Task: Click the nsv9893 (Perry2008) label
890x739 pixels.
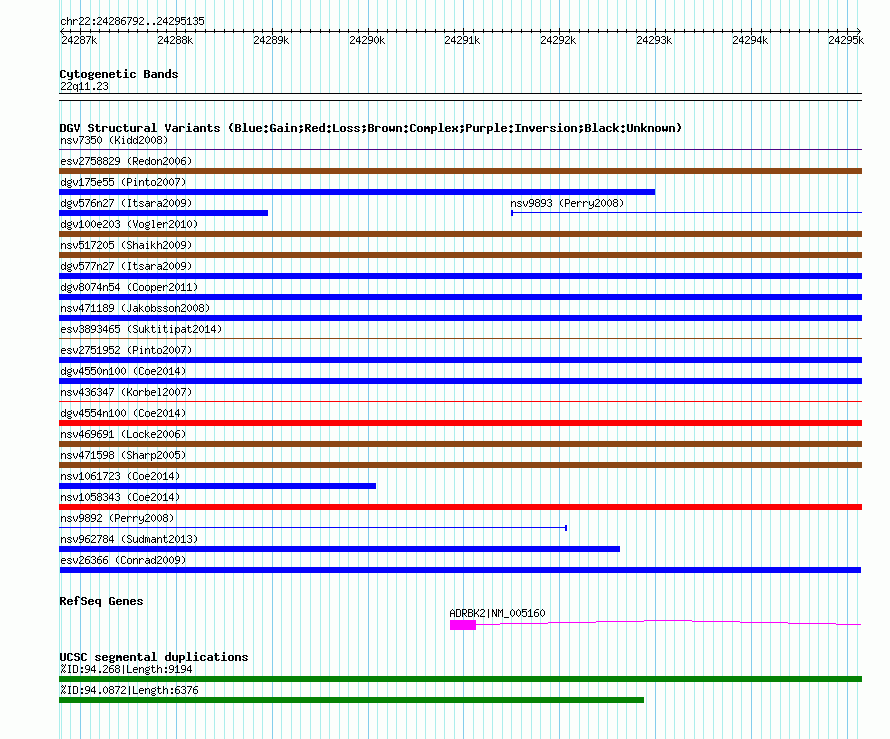Action: 567,203
